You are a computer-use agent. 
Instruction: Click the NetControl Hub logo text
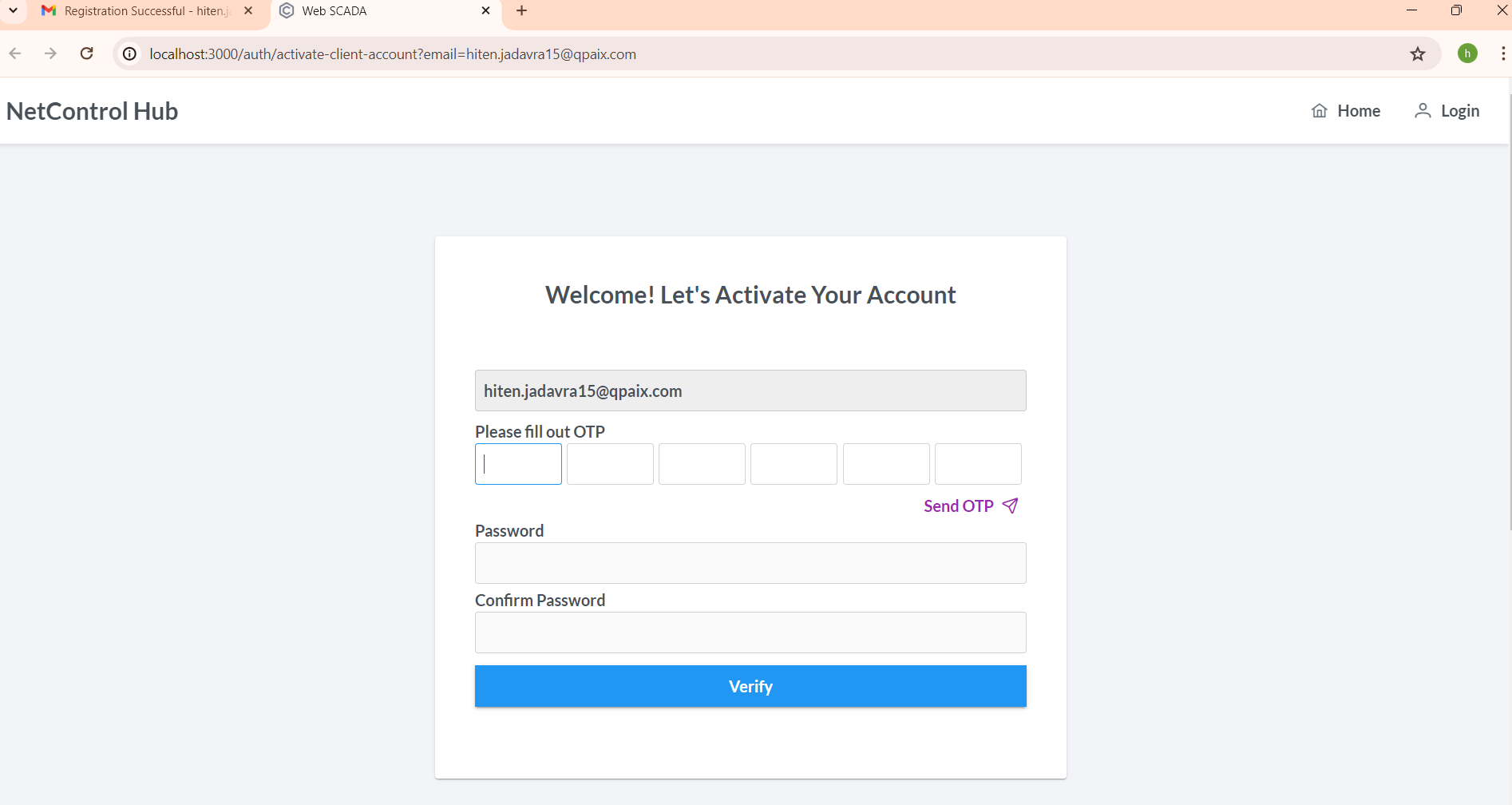93,111
